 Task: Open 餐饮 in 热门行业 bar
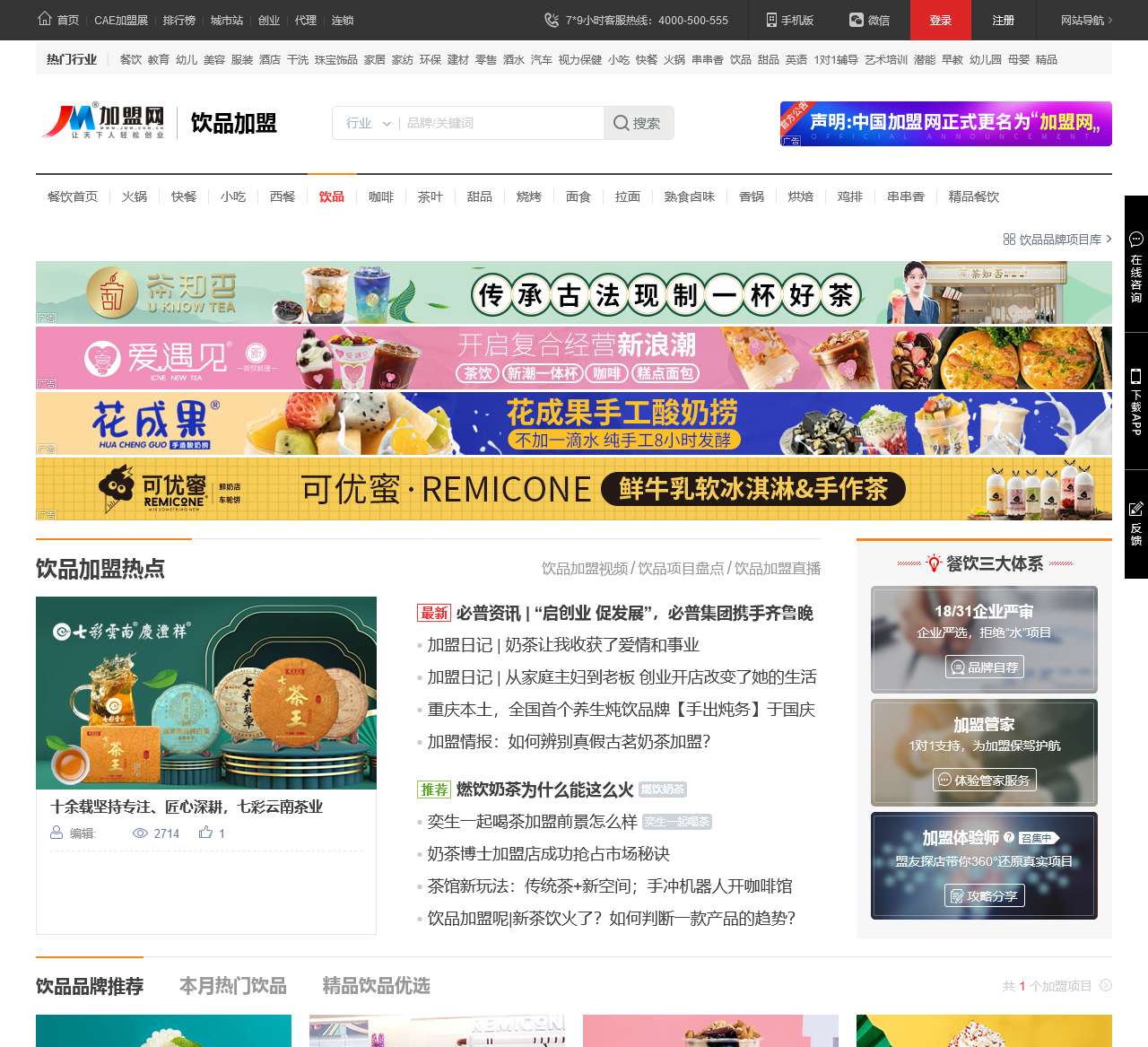[131, 59]
